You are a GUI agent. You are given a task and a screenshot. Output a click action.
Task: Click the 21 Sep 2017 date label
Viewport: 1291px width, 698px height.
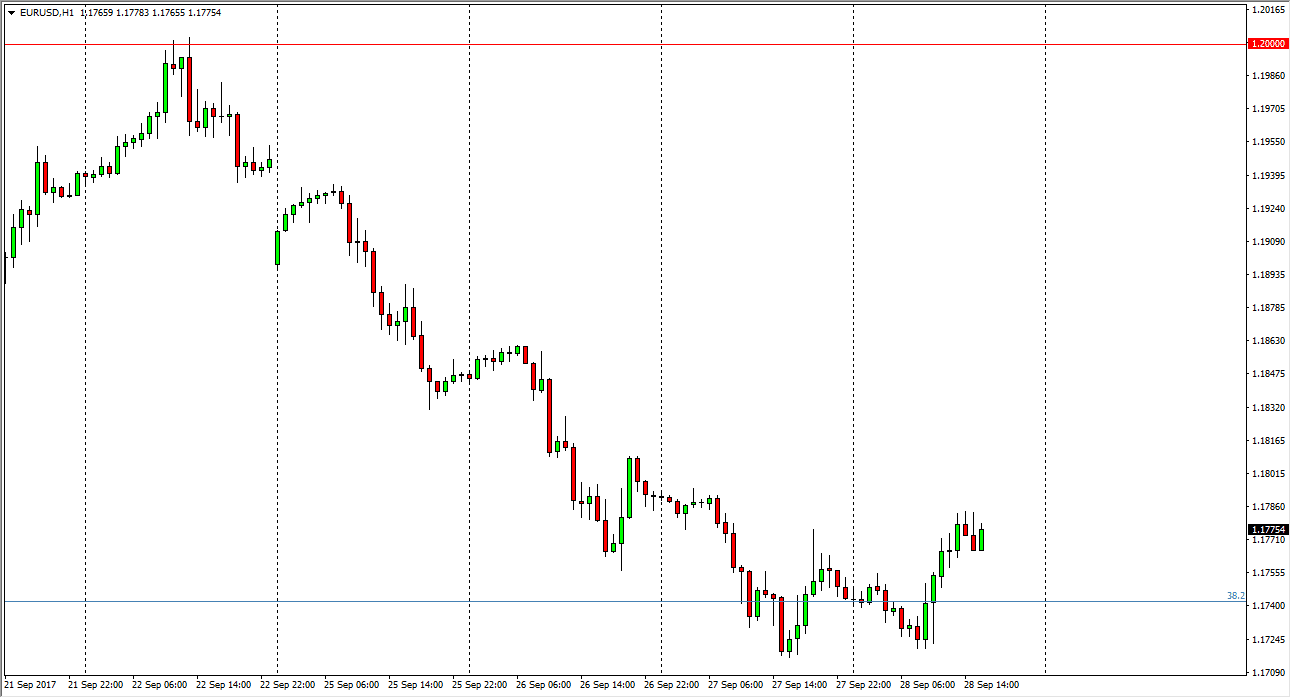click(x=31, y=686)
